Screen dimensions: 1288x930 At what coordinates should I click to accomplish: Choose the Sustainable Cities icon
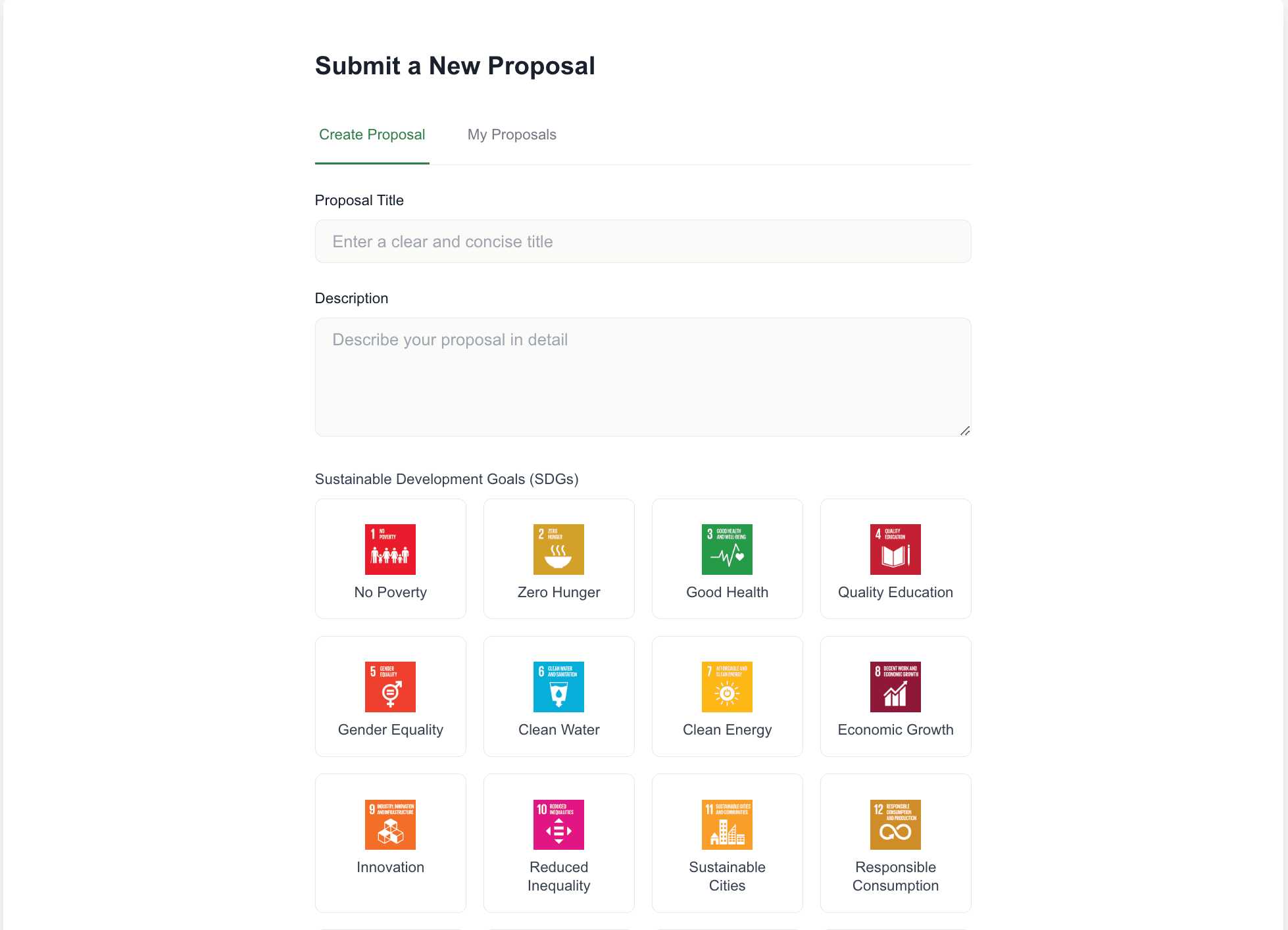[x=727, y=825]
